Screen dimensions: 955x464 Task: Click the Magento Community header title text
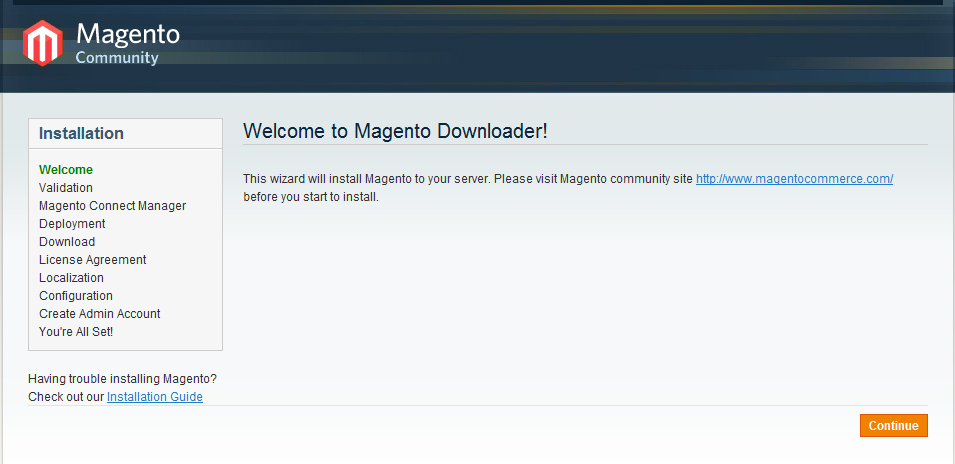pos(127,43)
